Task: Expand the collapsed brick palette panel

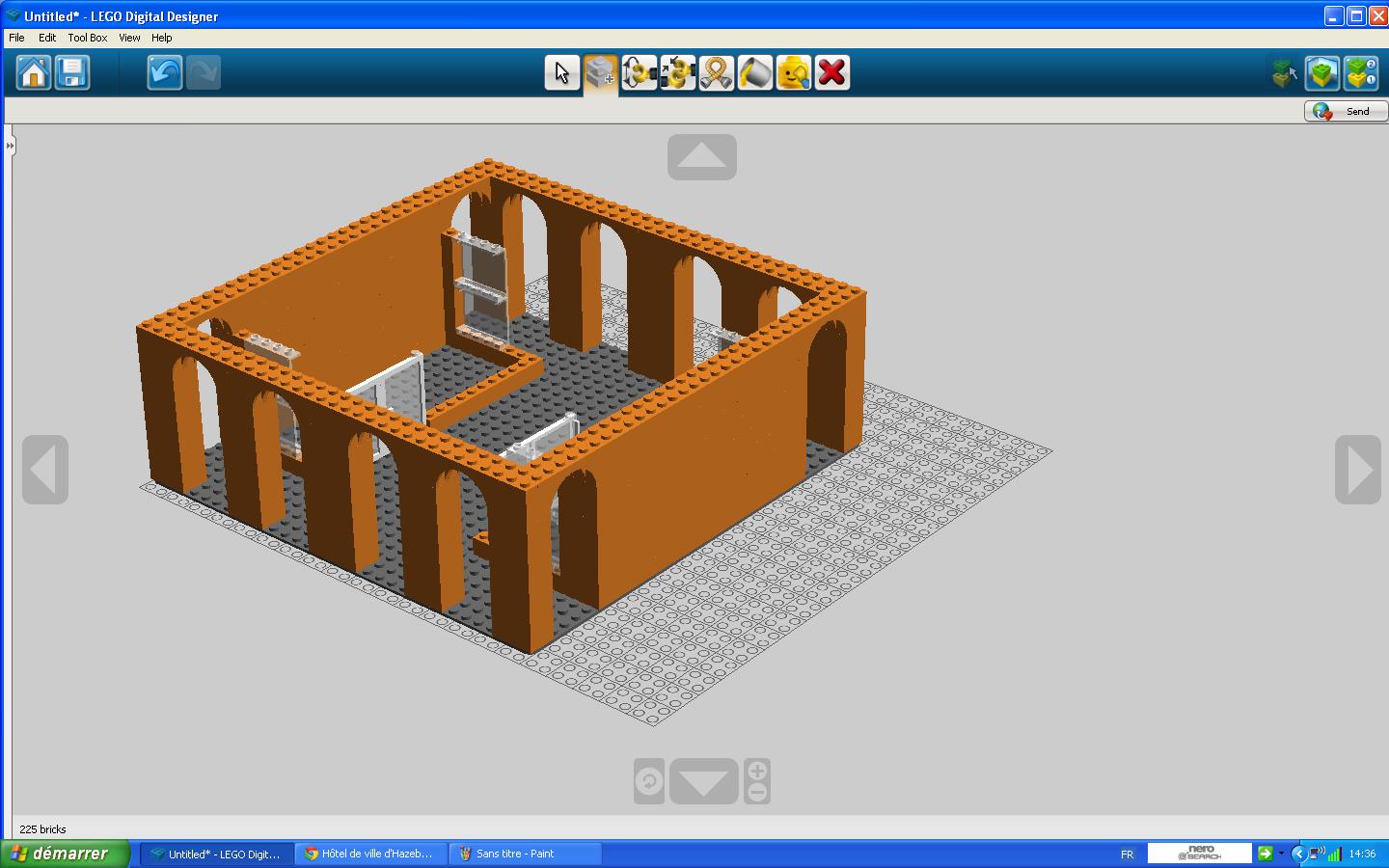Action: click(x=10, y=146)
